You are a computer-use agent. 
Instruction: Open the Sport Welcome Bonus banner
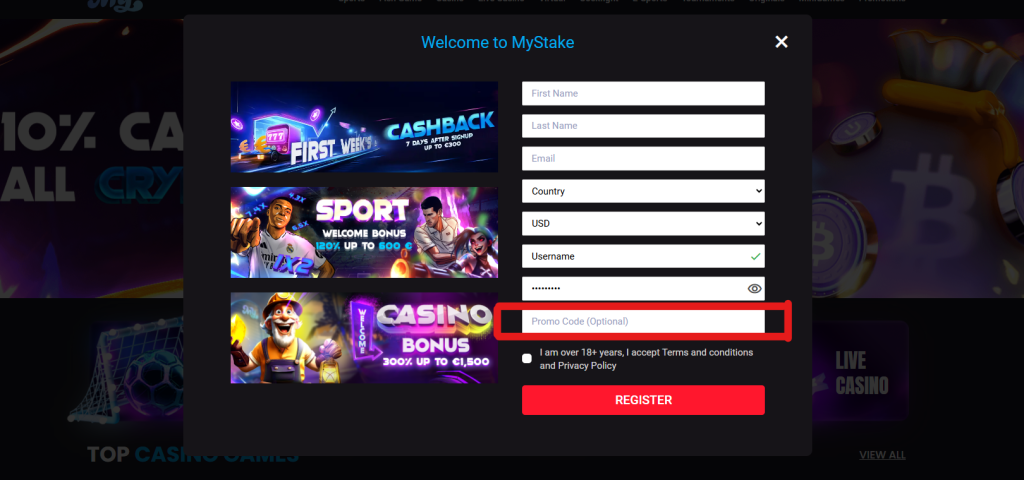click(x=364, y=232)
